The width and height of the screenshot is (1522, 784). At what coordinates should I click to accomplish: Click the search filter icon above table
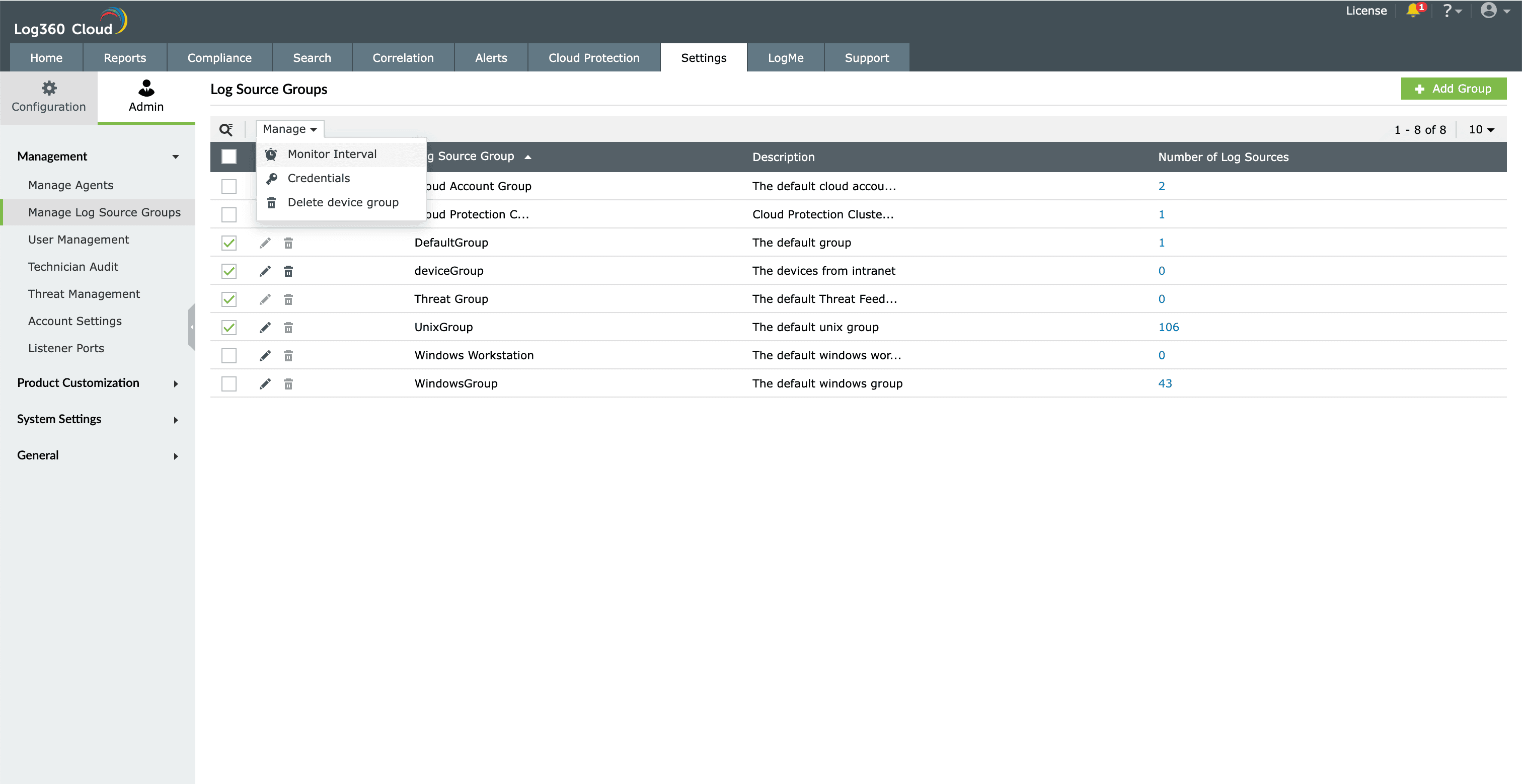click(x=225, y=129)
